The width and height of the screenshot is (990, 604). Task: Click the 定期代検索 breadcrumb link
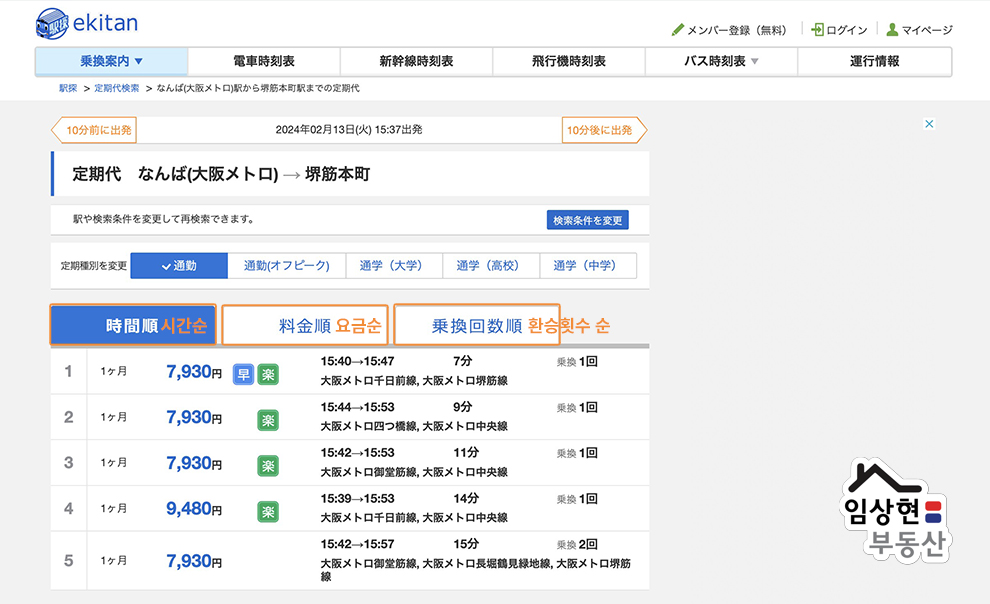(117, 88)
